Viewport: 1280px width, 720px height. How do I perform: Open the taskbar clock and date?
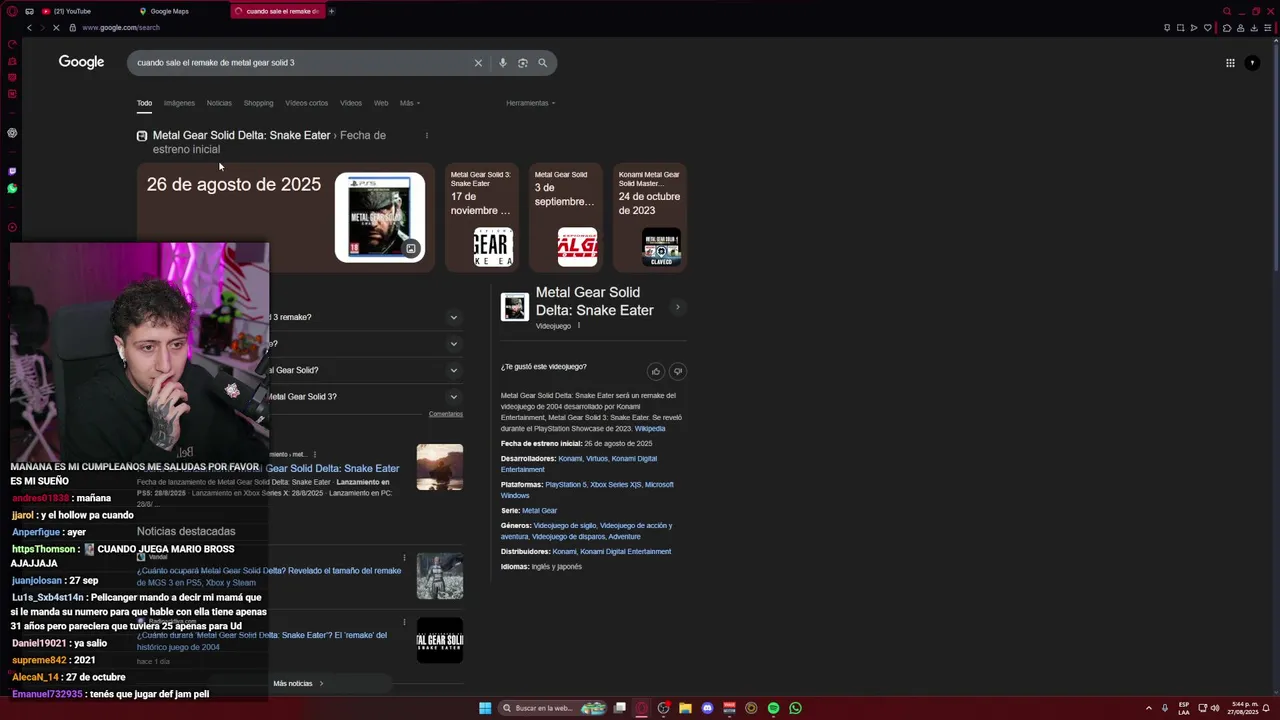[x=1245, y=708]
